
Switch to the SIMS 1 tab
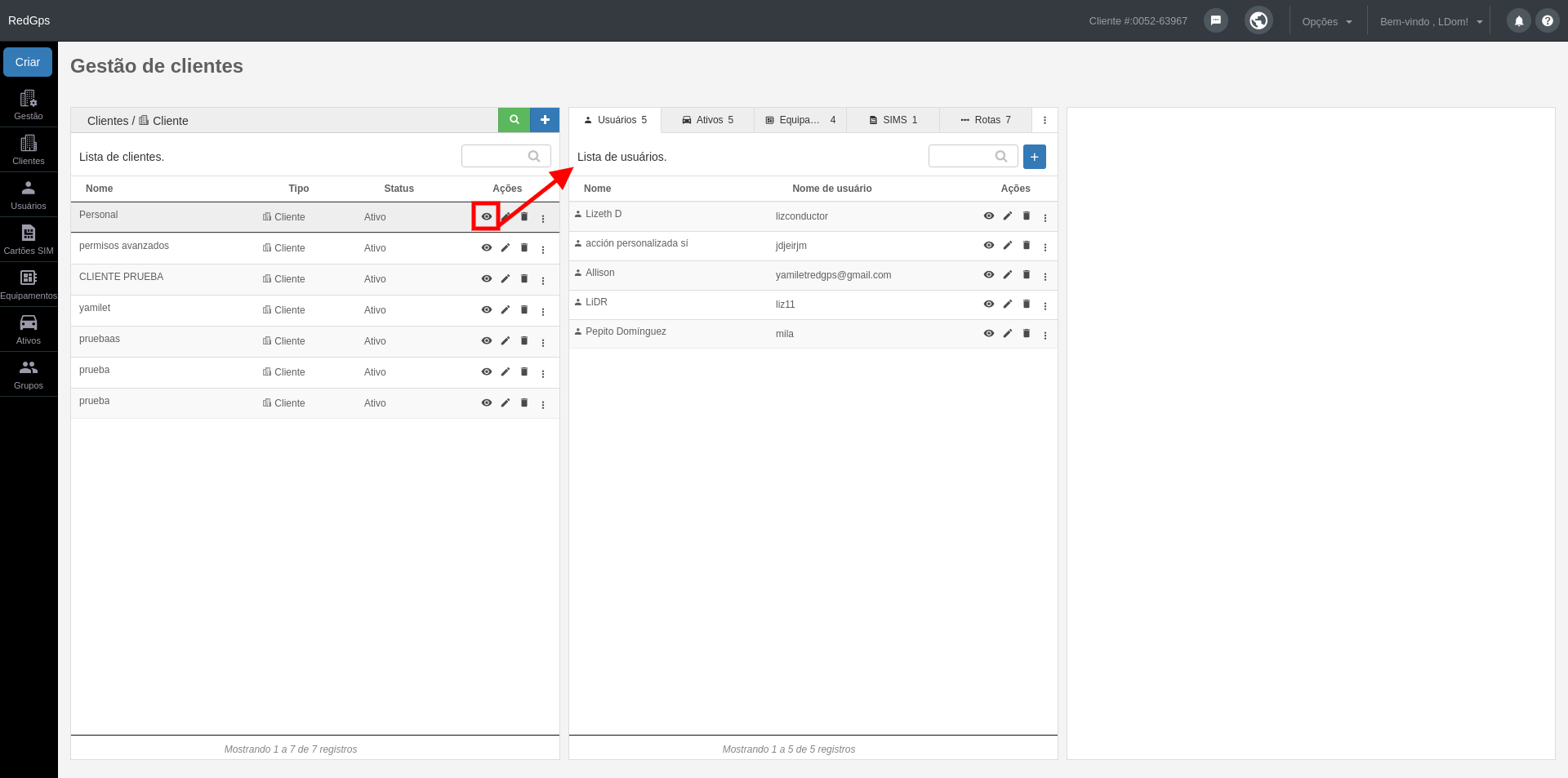click(893, 120)
